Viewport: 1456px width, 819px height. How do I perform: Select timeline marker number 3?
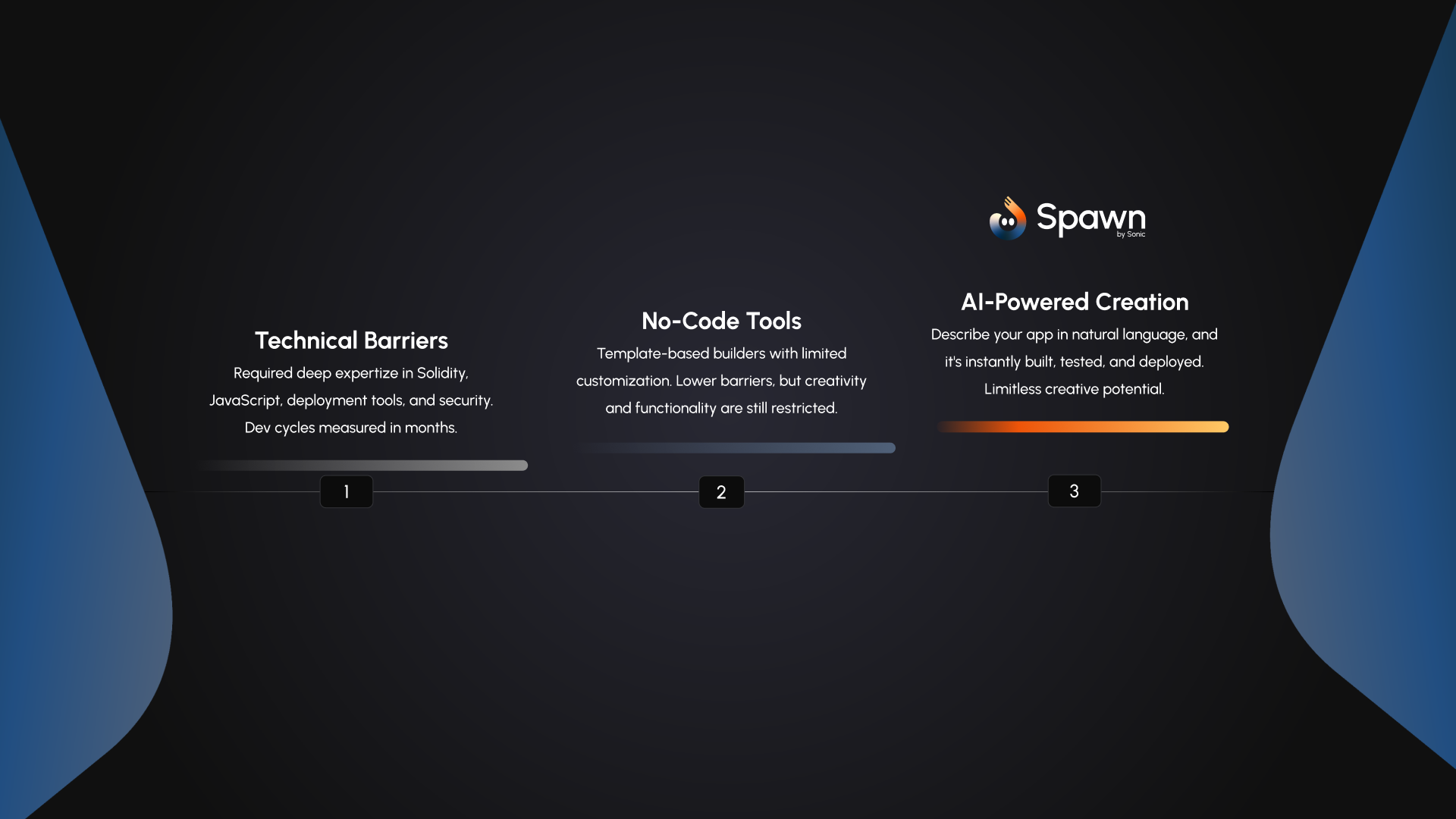click(x=1074, y=491)
